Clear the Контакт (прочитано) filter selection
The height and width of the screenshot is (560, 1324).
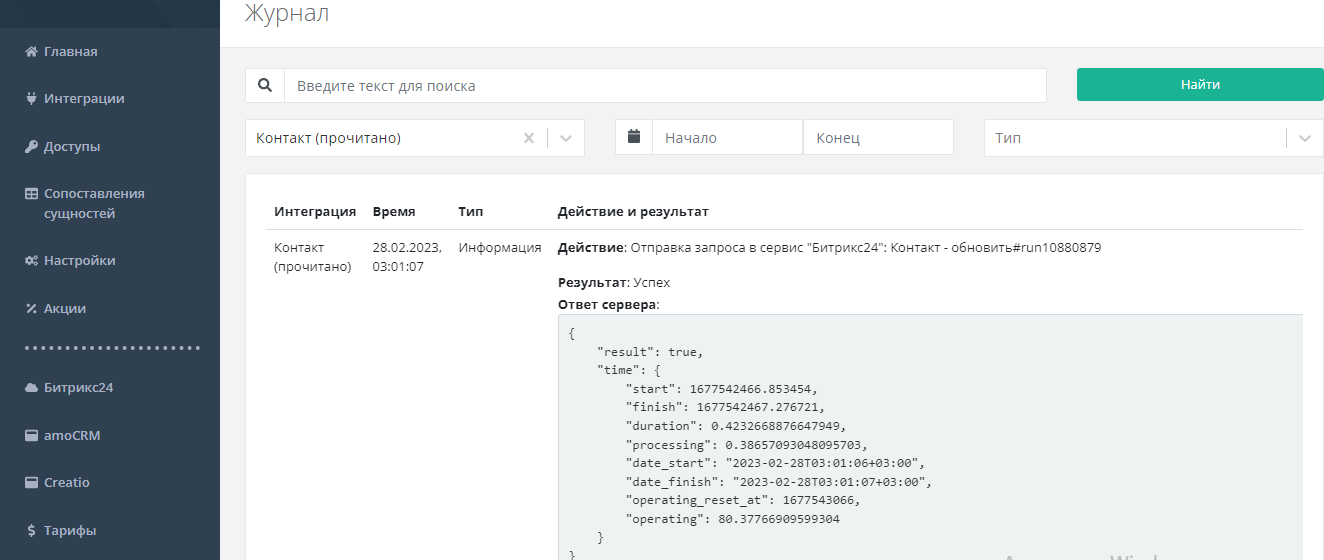[529, 138]
